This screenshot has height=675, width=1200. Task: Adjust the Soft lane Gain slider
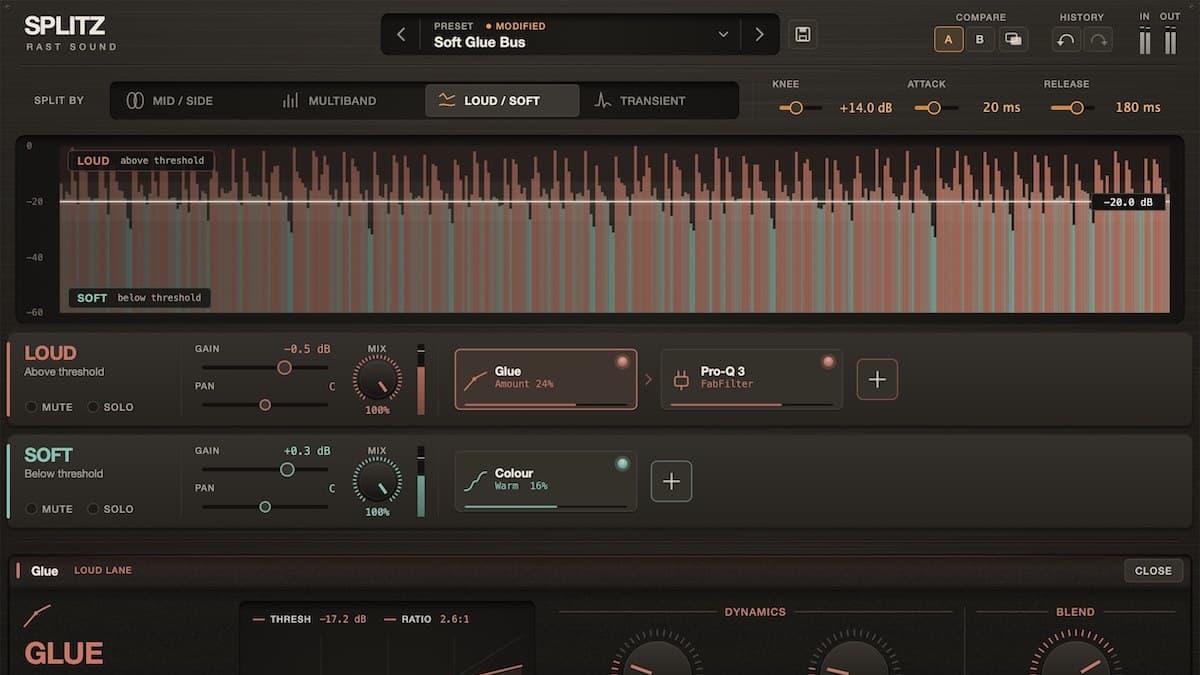(x=265, y=470)
